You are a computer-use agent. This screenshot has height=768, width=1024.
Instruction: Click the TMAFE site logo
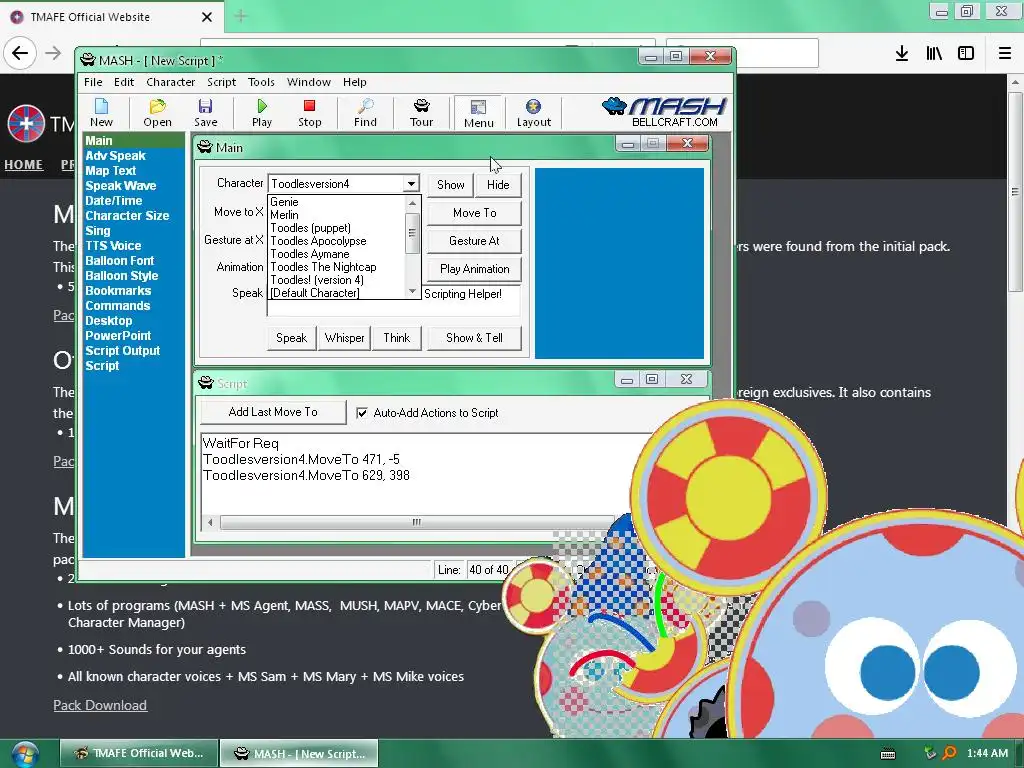click(25, 123)
